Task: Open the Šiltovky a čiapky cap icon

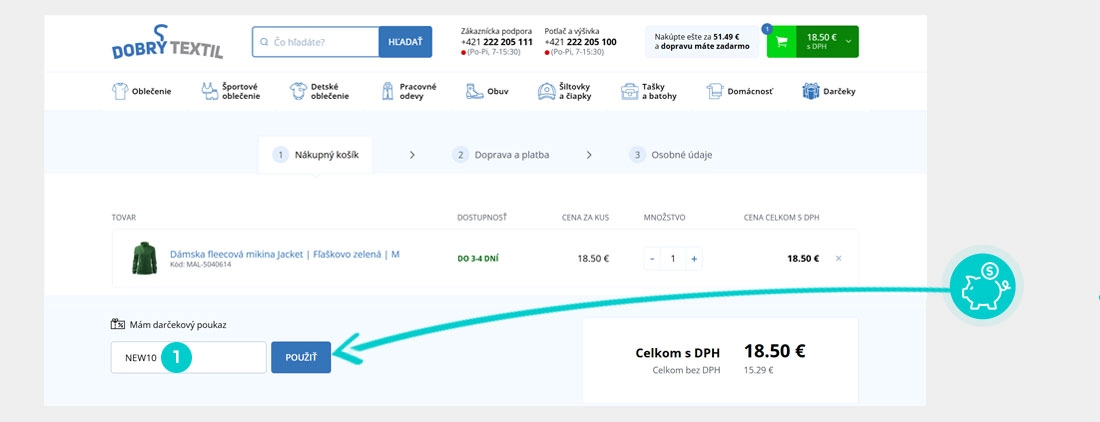Action: (546, 91)
